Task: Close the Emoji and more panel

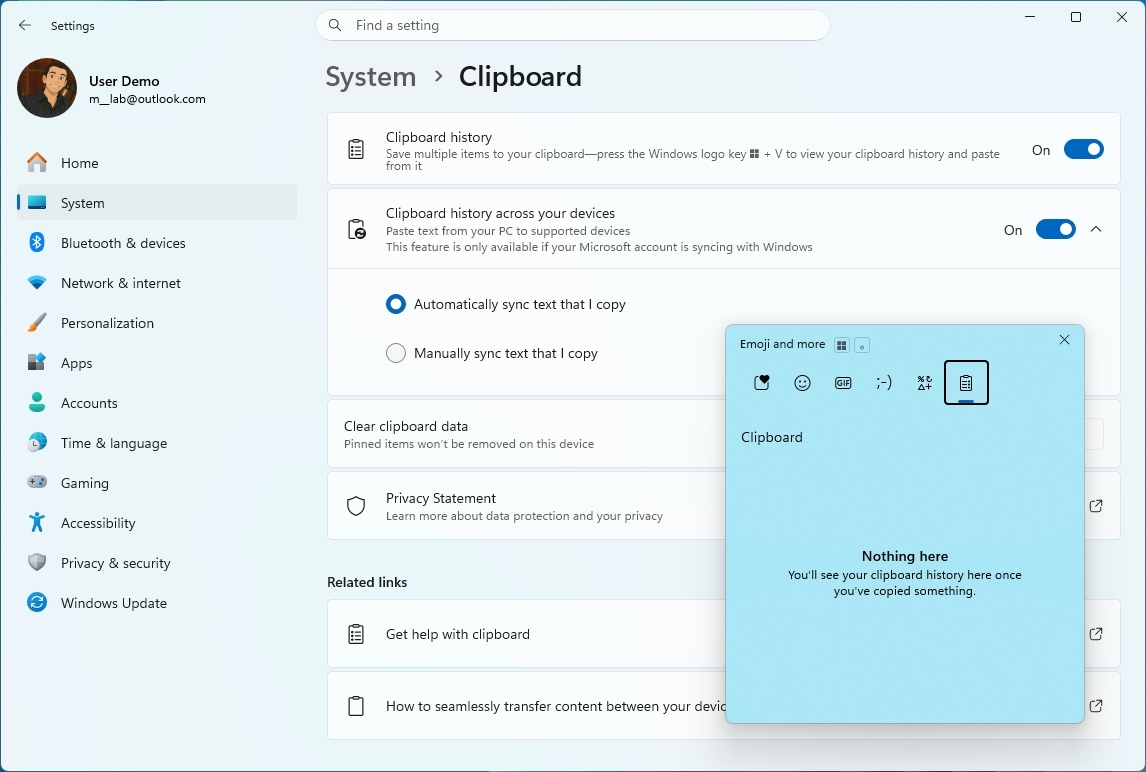Action: click(x=1064, y=340)
